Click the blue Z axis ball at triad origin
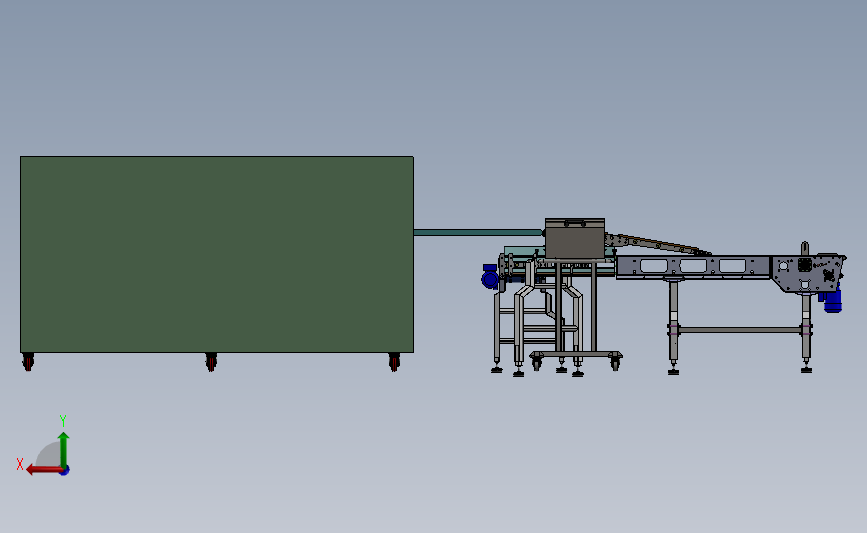This screenshot has width=867, height=533. tap(64, 471)
